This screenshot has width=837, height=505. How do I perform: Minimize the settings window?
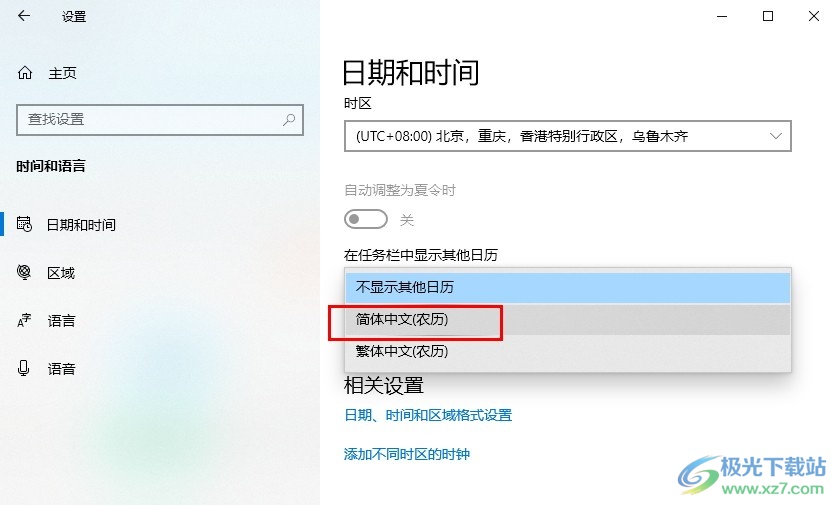click(x=722, y=17)
